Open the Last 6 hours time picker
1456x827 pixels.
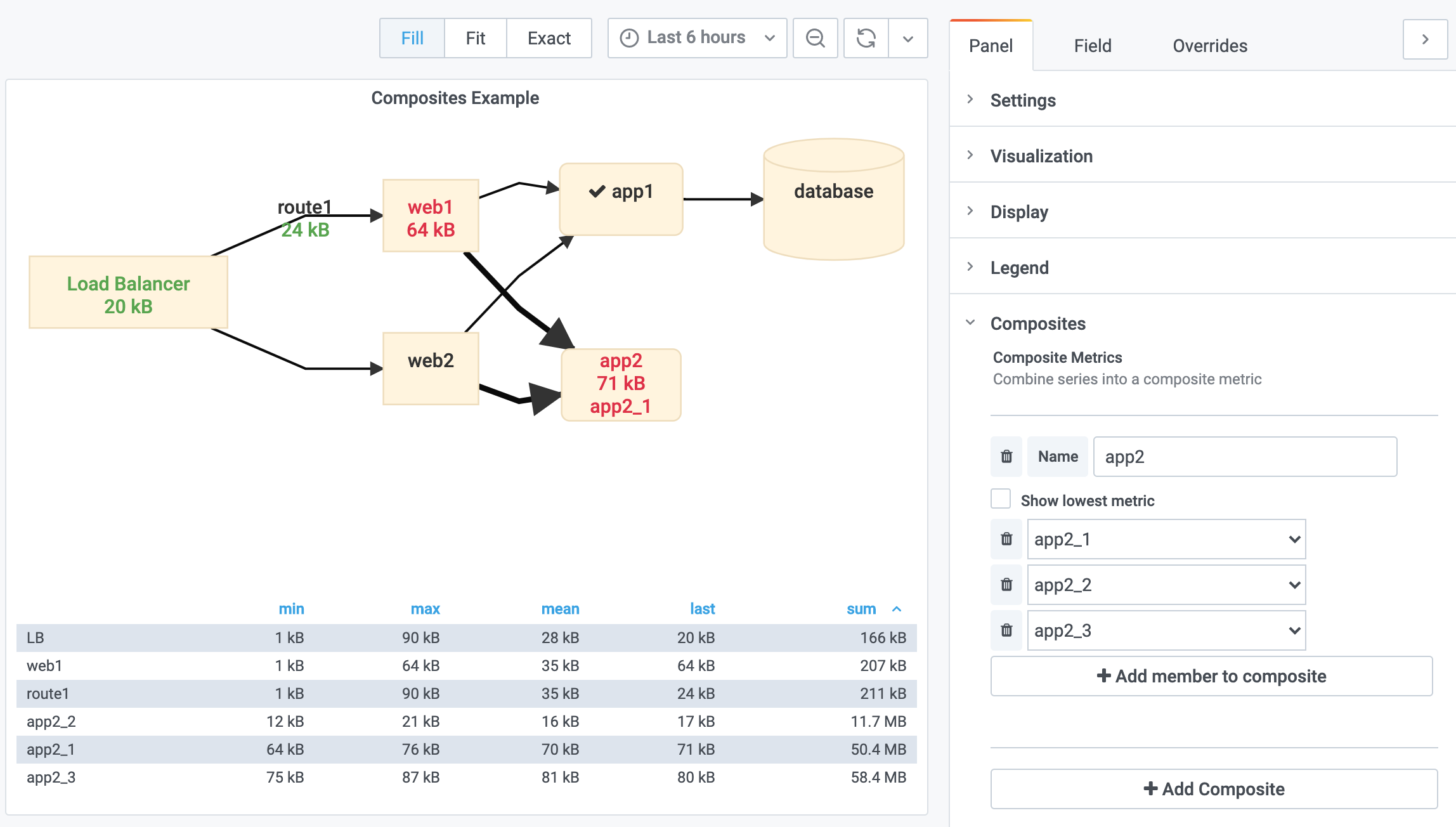697,38
